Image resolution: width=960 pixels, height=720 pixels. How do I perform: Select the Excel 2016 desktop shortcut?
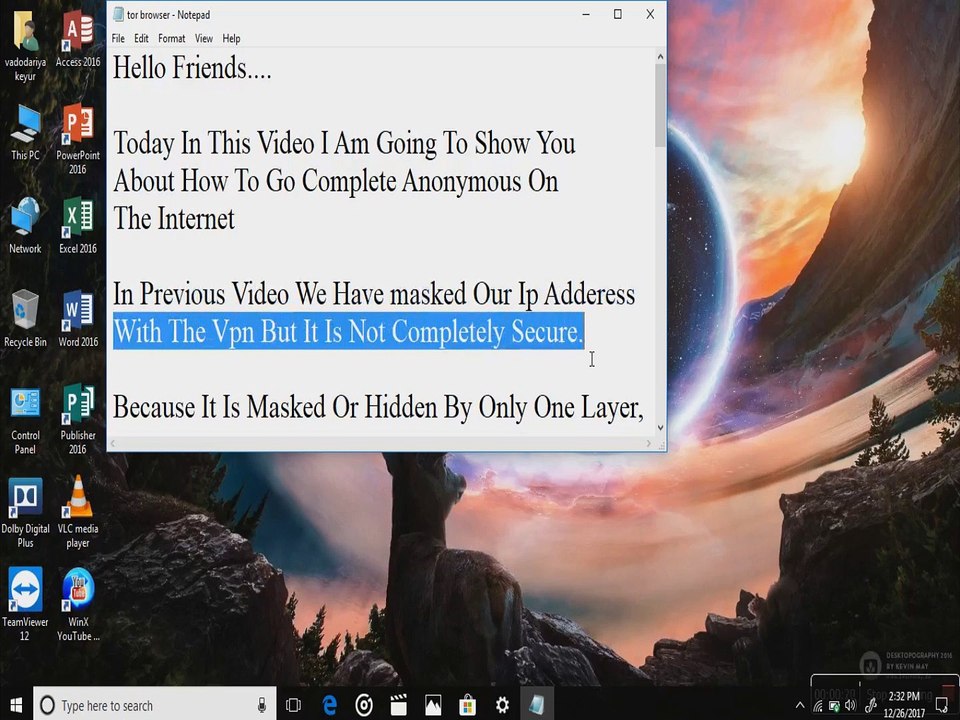point(78,226)
